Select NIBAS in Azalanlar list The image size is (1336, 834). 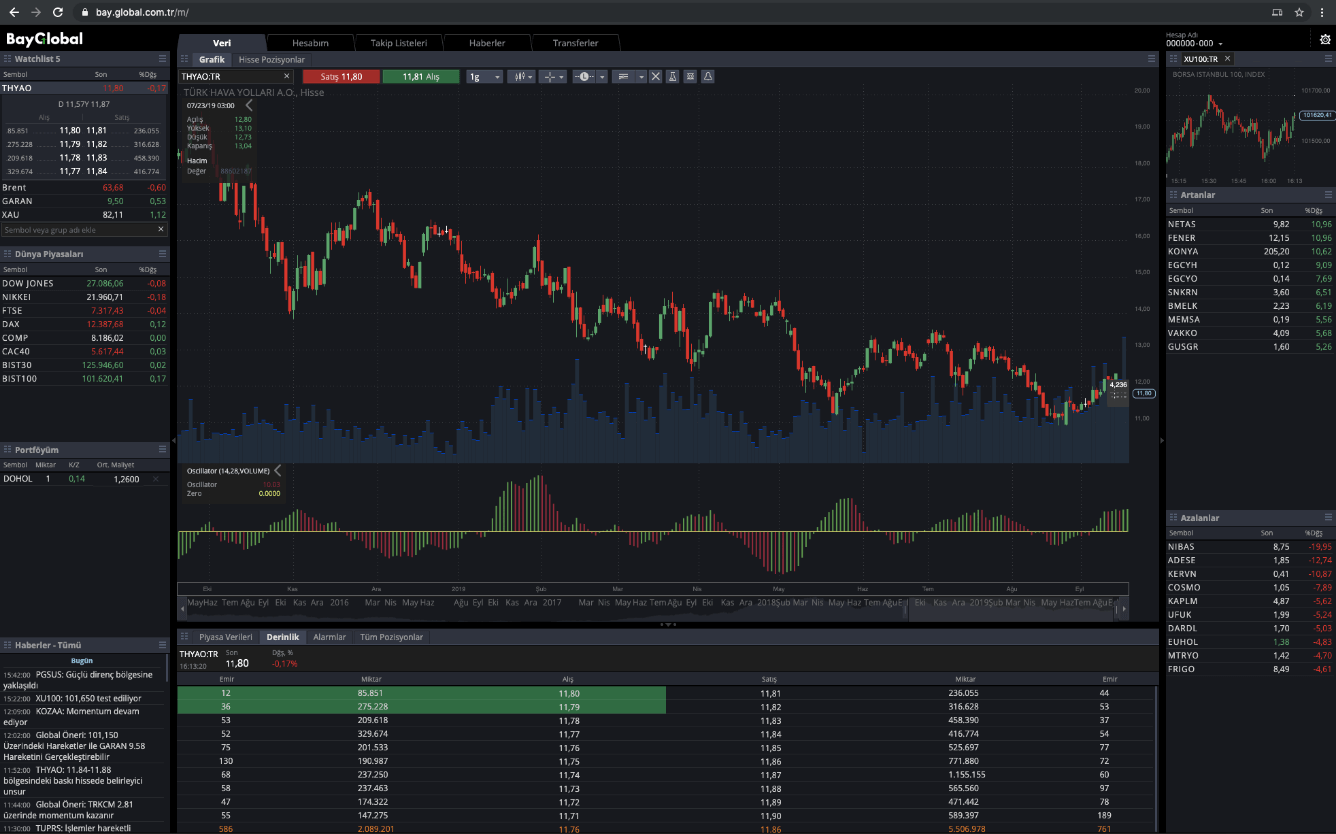pyautogui.click(x=1250, y=547)
